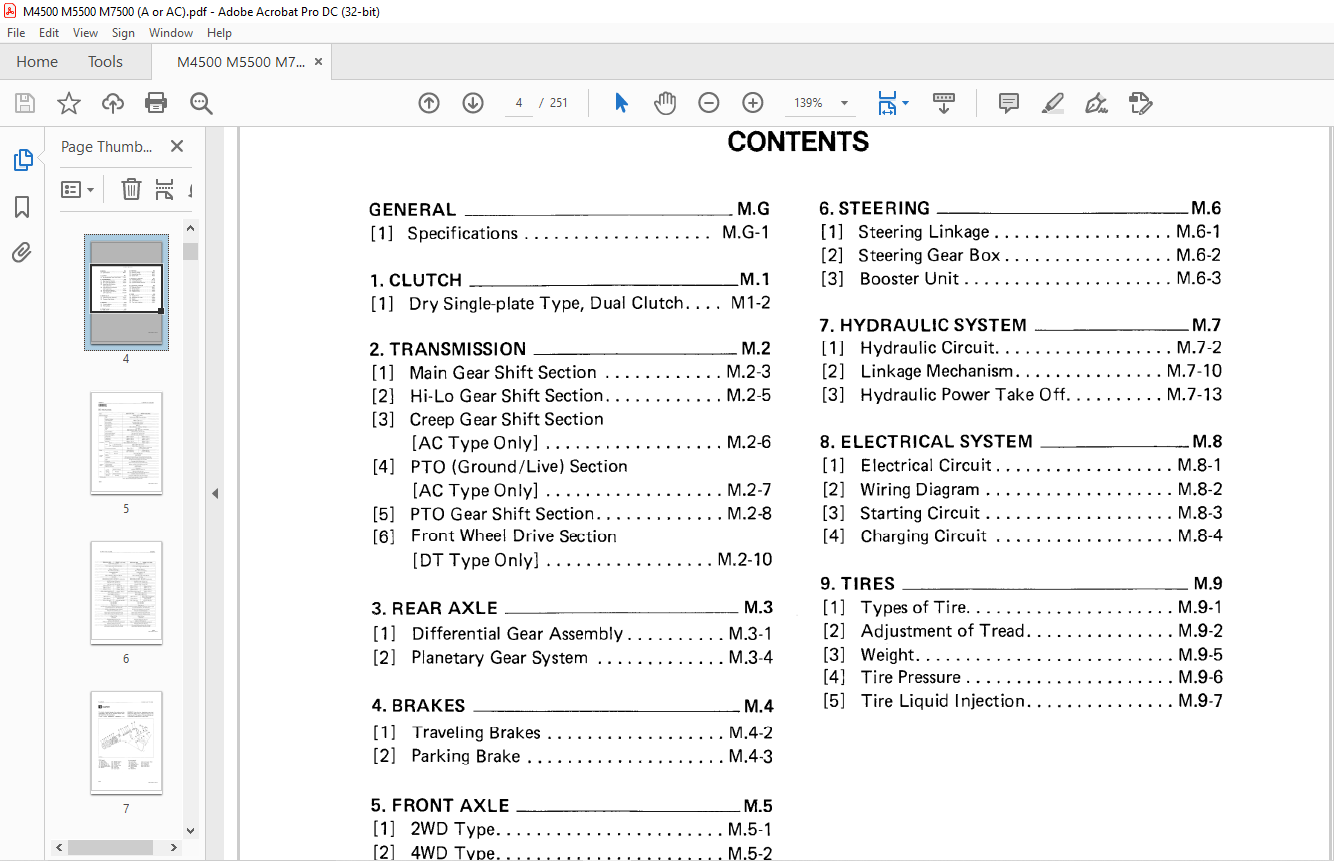Close the Page Thumbnails panel

tap(177, 146)
